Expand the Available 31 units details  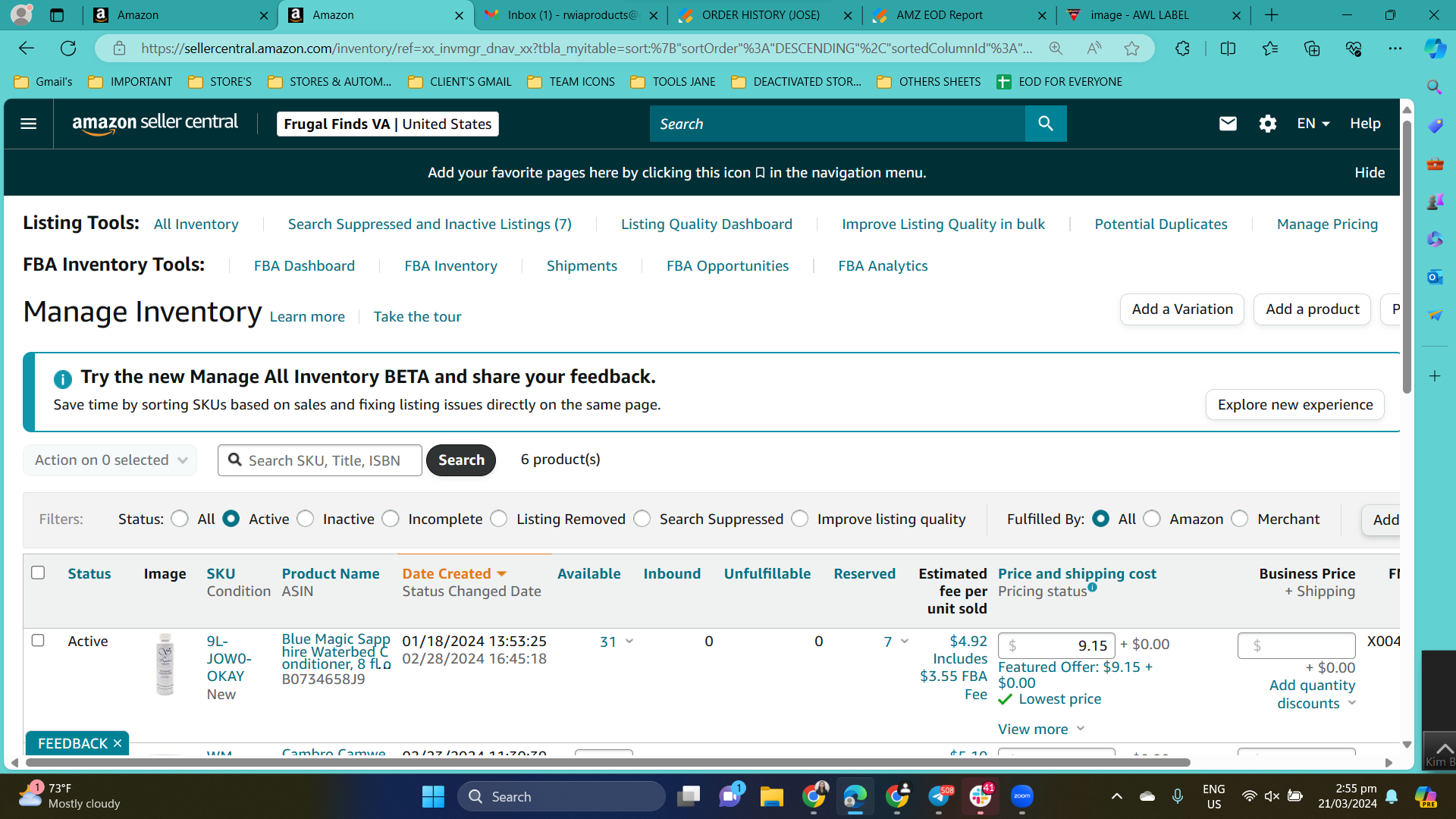629,642
